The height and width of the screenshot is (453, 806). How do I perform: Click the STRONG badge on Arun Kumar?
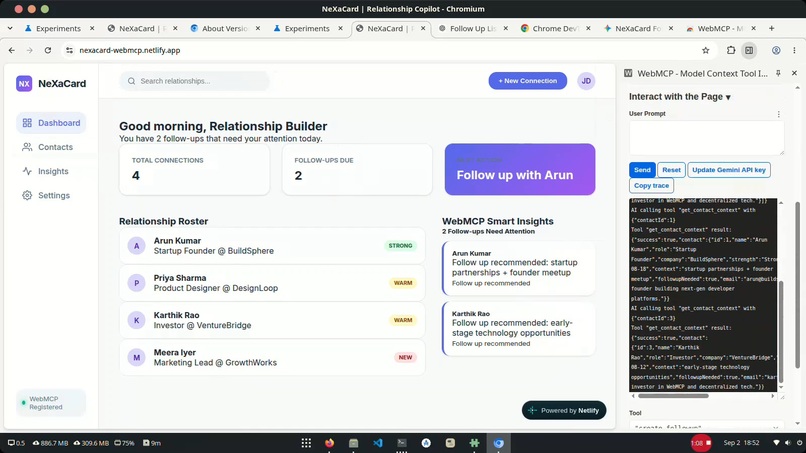[x=400, y=246]
